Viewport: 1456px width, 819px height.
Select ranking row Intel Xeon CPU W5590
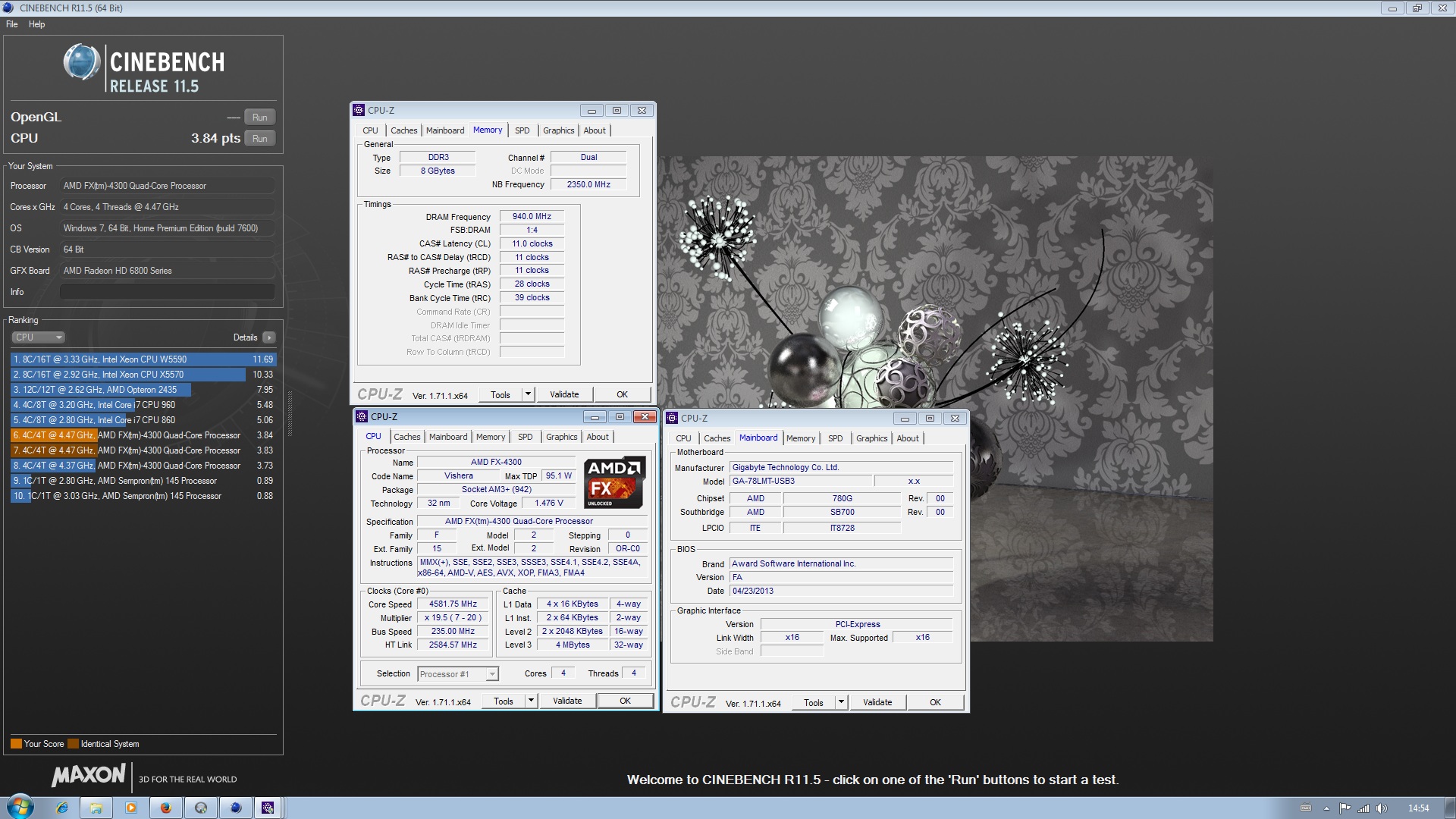pos(143,359)
